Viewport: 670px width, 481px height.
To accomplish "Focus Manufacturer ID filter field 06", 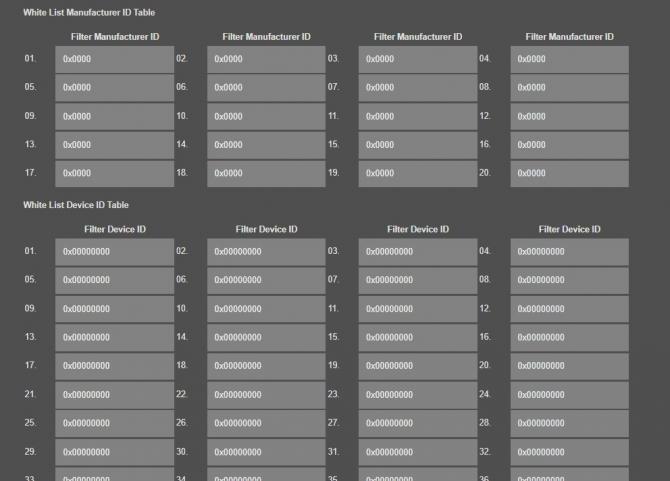I will (x=266, y=87).
